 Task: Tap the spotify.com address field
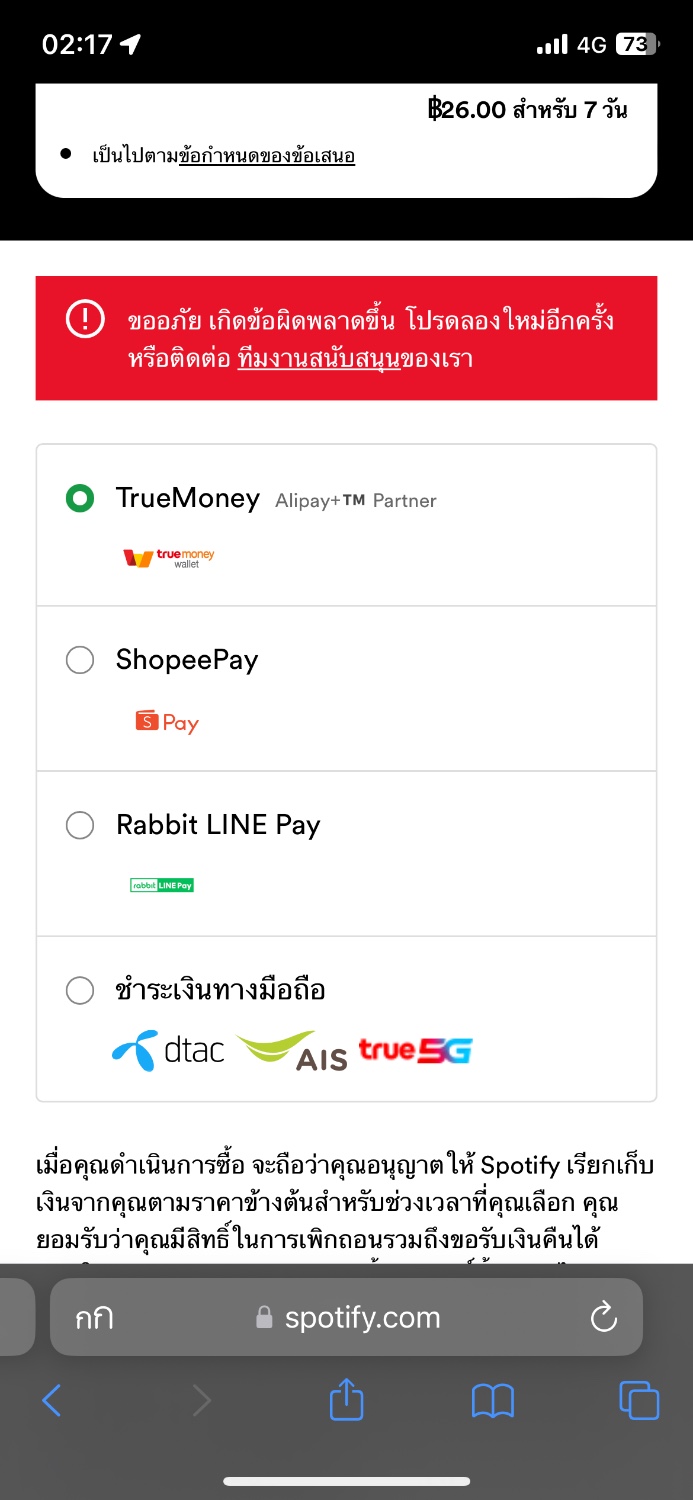click(348, 1318)
